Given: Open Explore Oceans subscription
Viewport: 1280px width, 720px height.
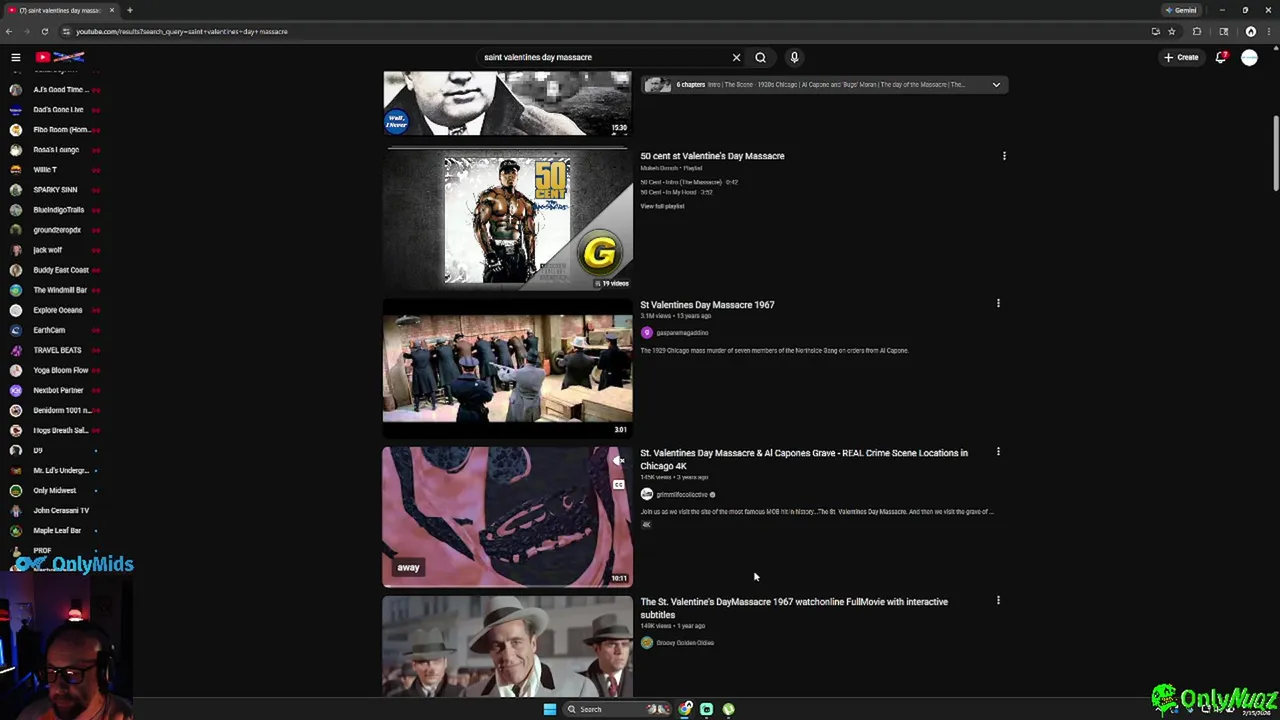Looking at the screenshot, I should point(55,310).
